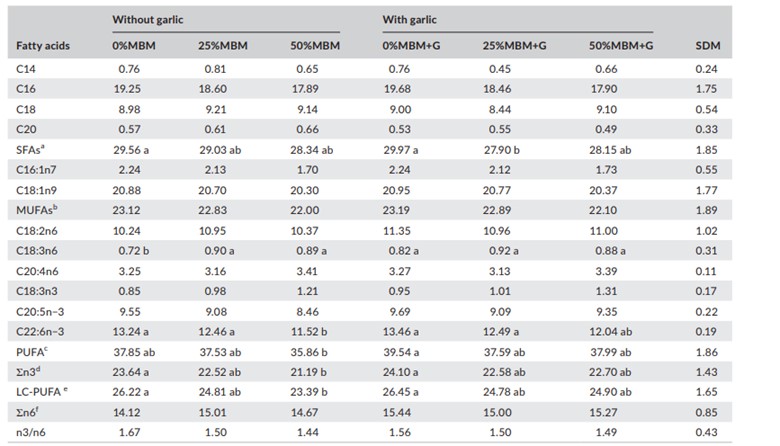The image size is (780, 446).
Task: Click the 'With garlic' group header
Action: [x=410, y=19]
